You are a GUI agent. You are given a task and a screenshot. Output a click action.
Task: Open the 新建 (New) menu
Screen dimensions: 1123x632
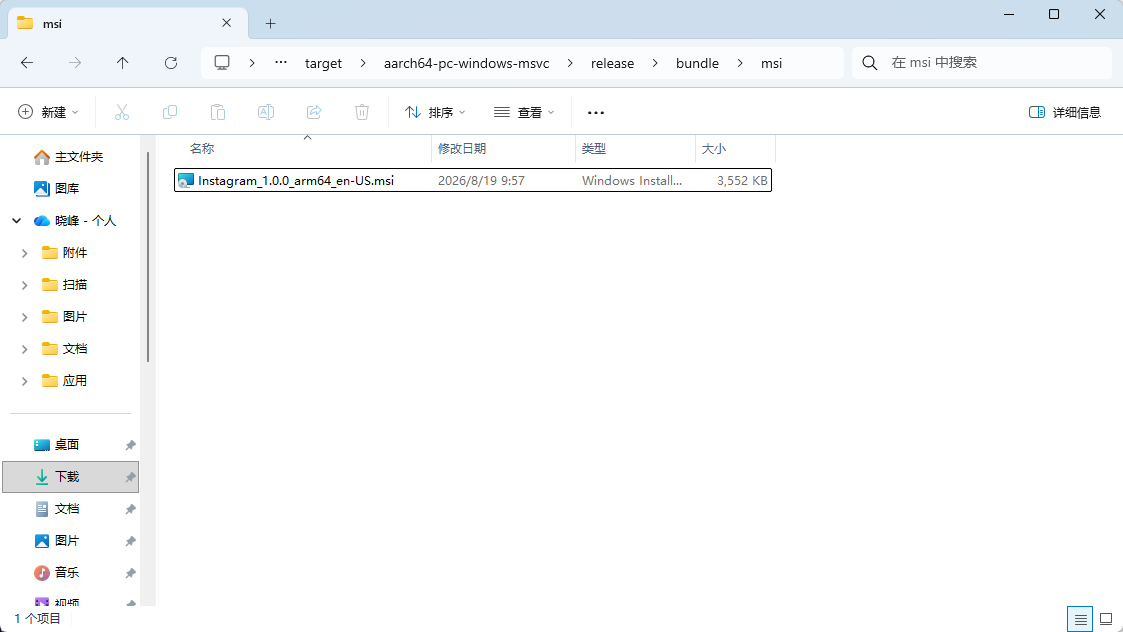click(48, 112)
